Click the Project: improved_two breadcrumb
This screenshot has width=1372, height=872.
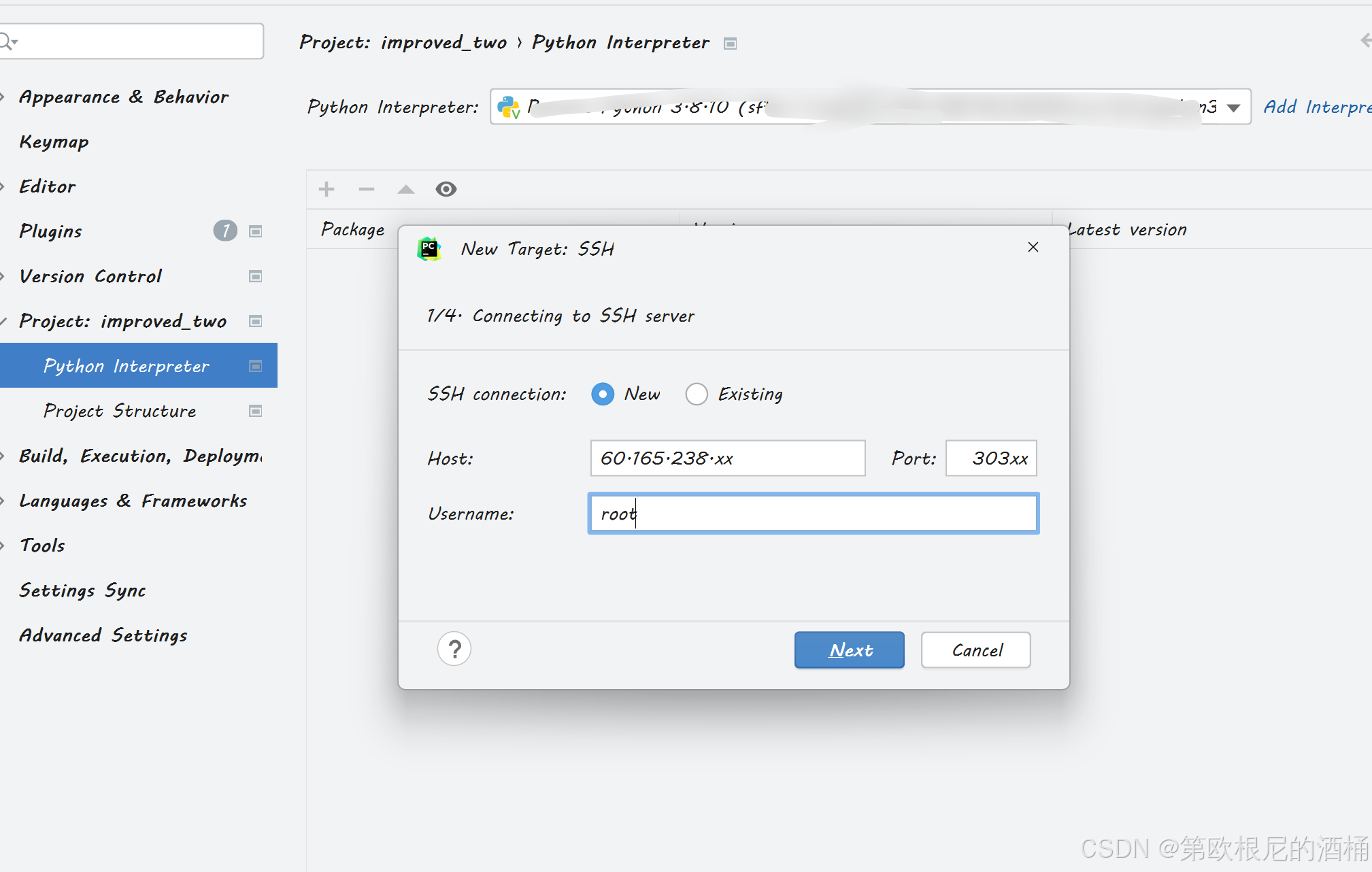click(x=403, y=42)
